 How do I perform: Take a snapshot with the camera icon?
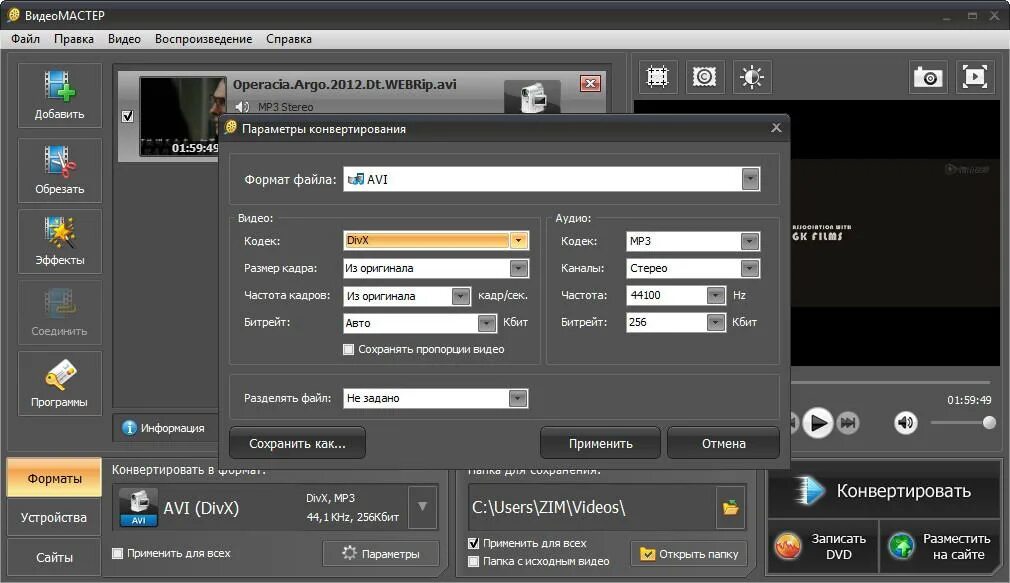click(928, 77)
